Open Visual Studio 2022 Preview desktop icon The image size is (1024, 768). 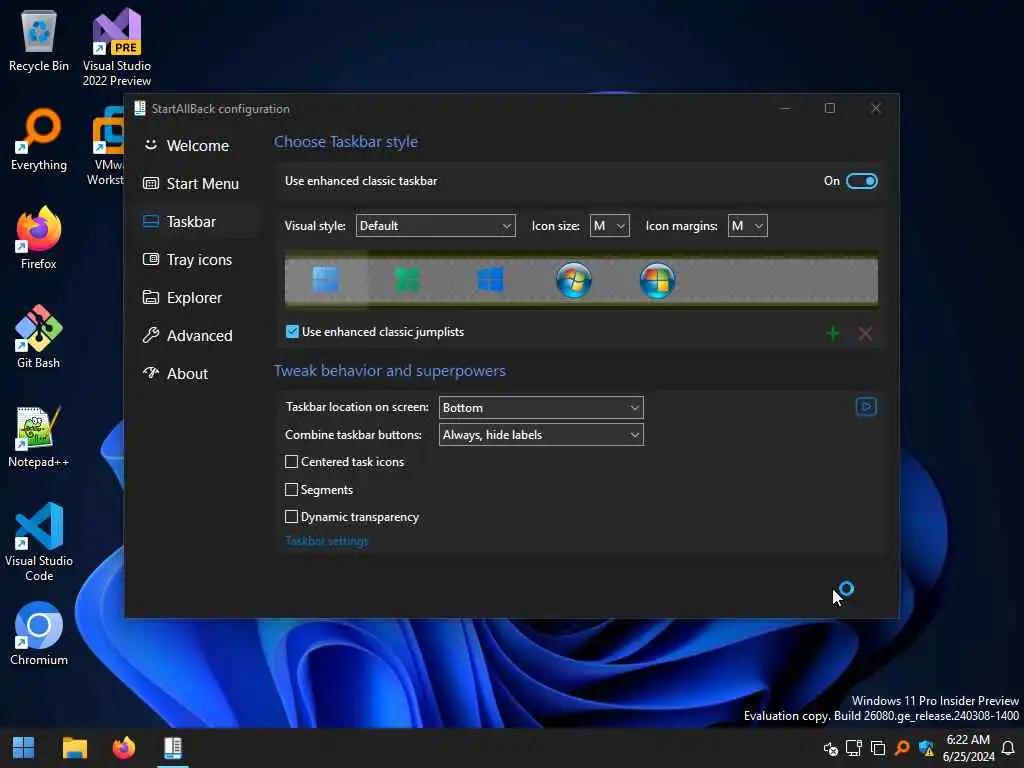click(x=117, y=48)
